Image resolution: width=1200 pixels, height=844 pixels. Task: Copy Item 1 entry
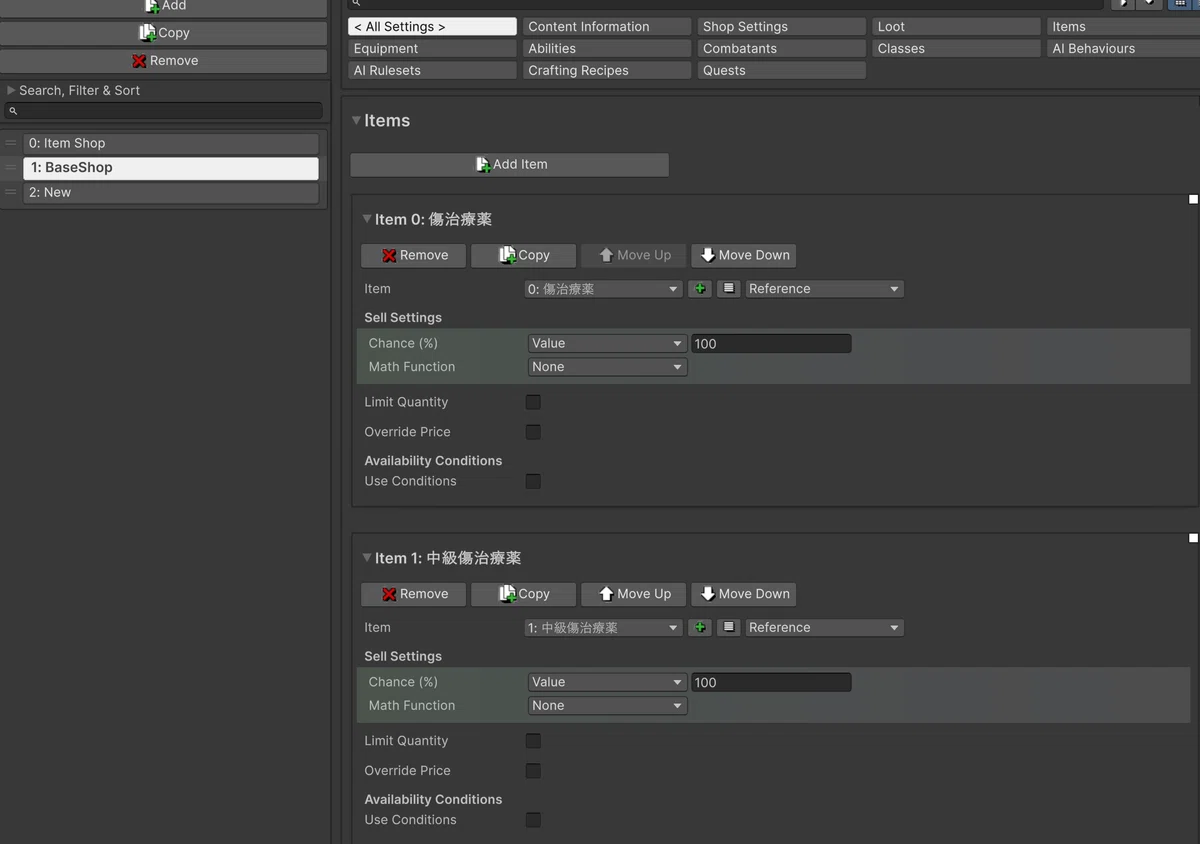coord(524,594)
